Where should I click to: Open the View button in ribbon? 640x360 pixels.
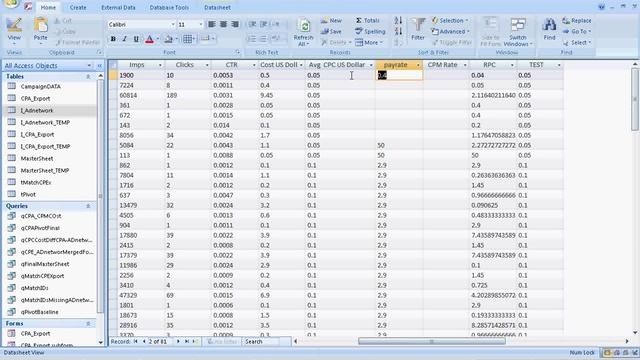point(14,31)
